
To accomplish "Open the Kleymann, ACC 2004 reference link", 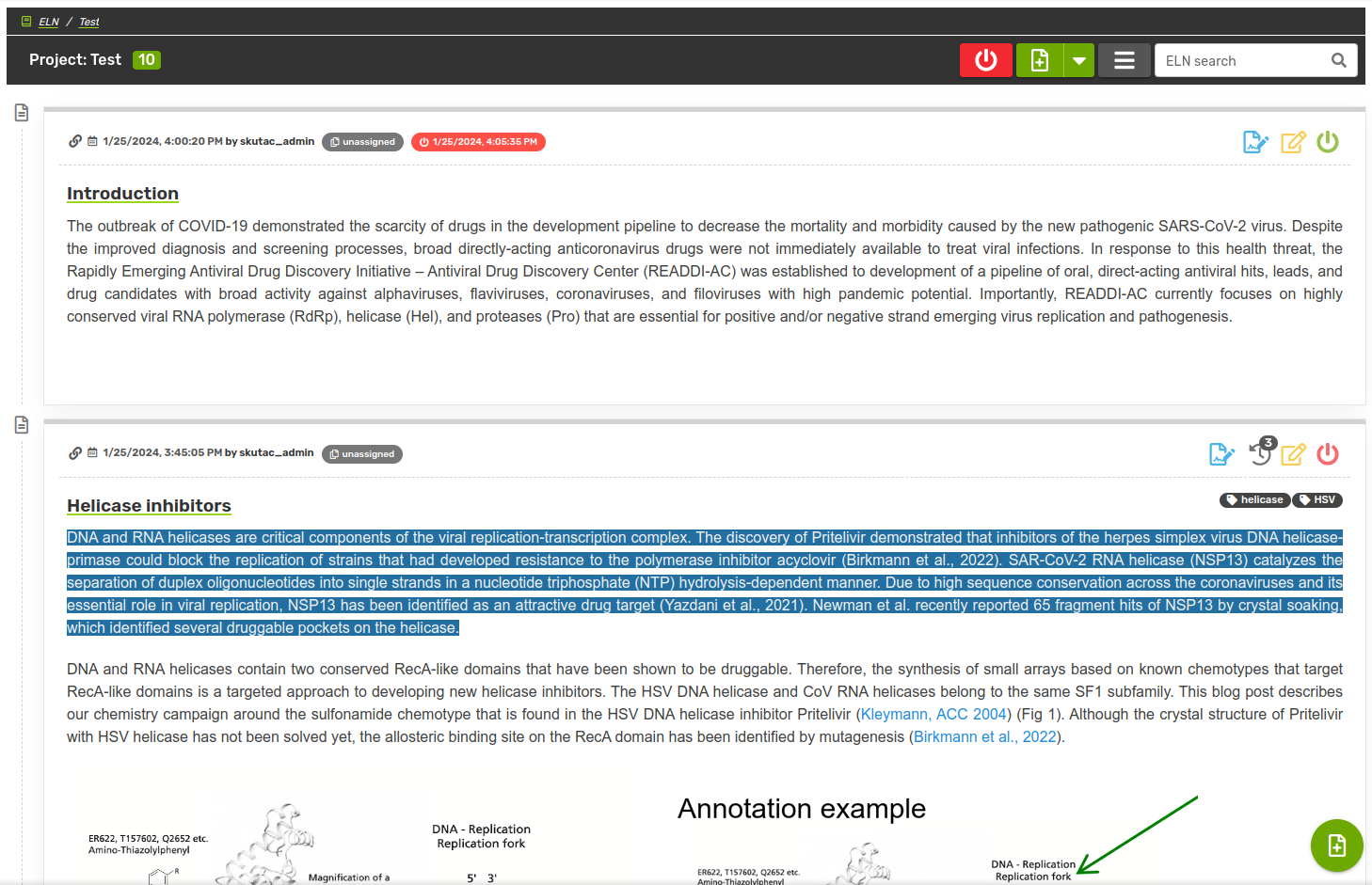I will tap(933, 715).
